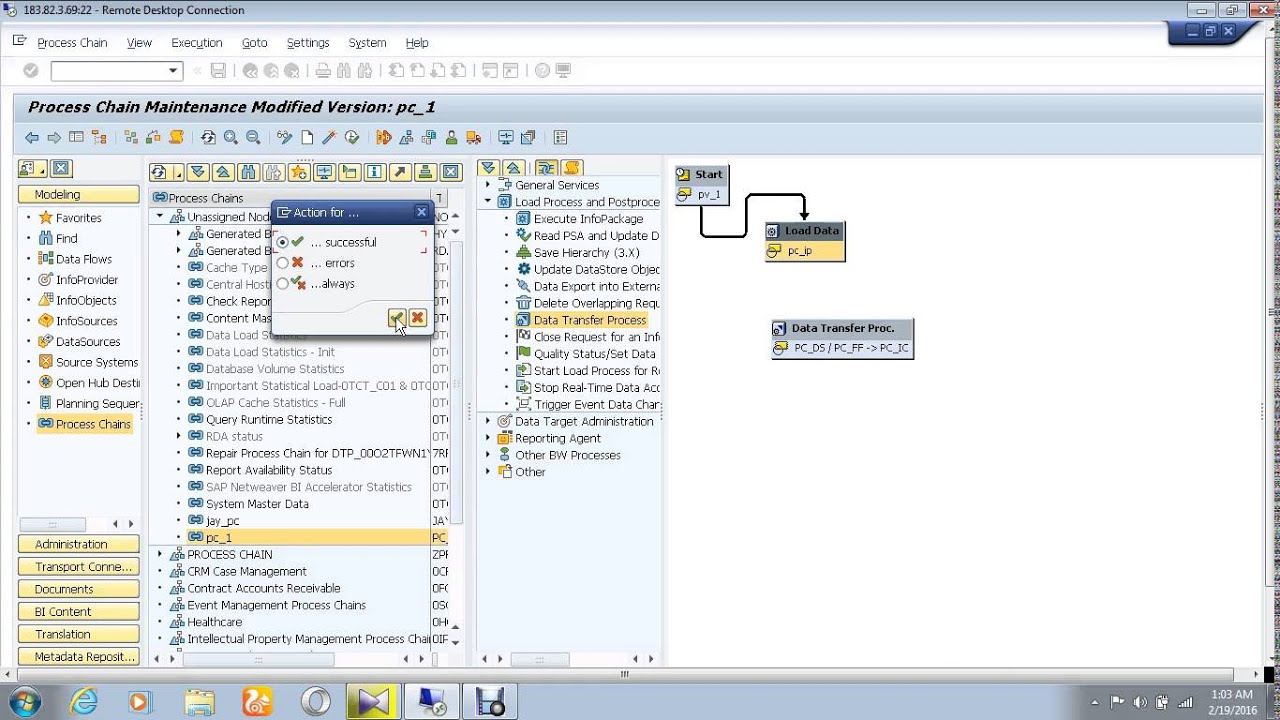The height and width of the screenshot is (720, 1280).
Task: Open the BI Content section button
Action: pos(79,612)
